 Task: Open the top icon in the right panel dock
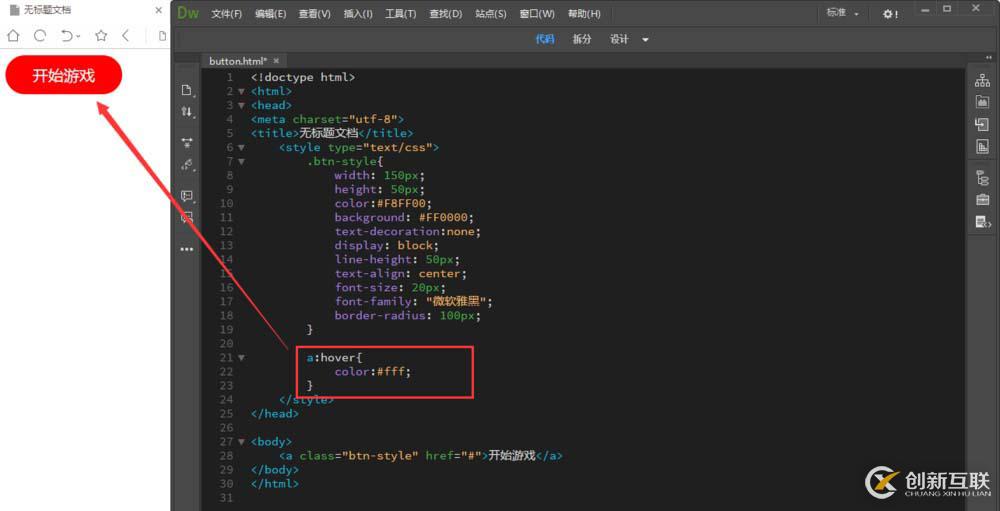pyautogui.click(x=982, y=80)
